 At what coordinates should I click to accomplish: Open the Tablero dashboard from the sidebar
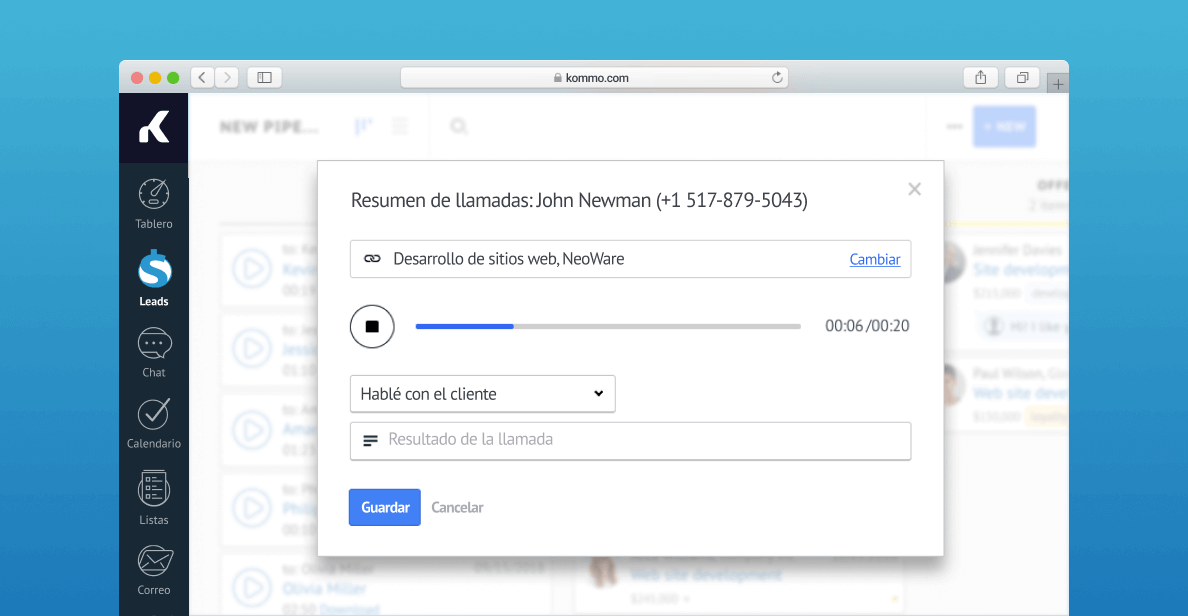(153, 199)
